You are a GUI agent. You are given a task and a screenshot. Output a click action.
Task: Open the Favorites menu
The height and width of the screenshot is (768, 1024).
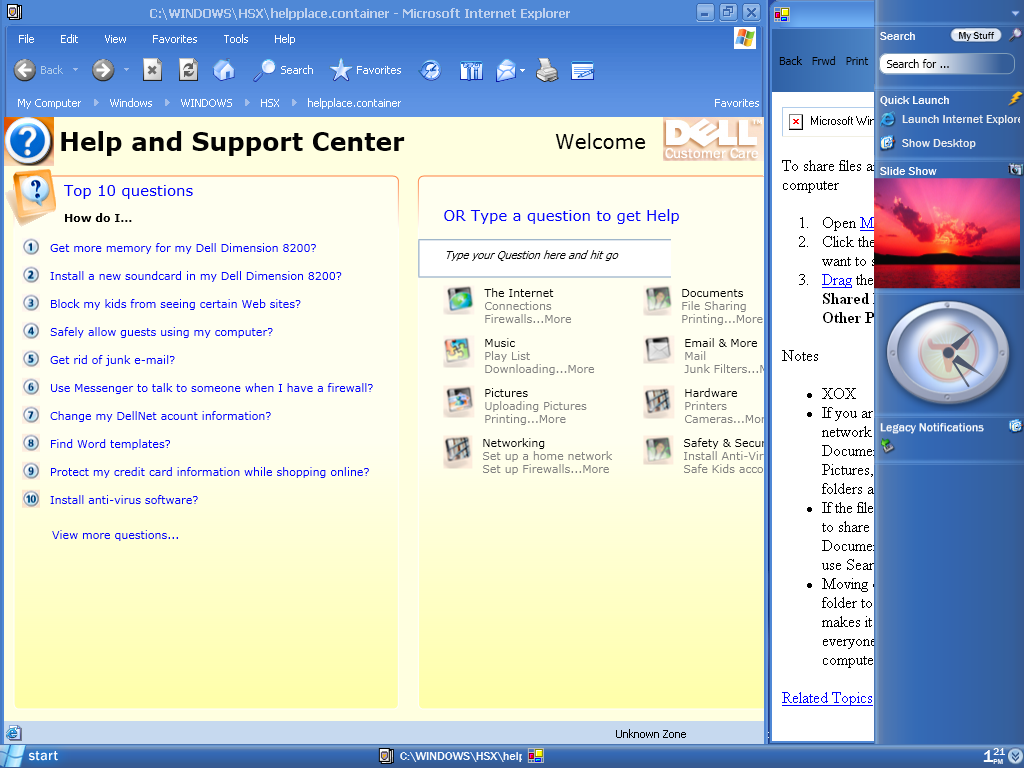point(174,39)
